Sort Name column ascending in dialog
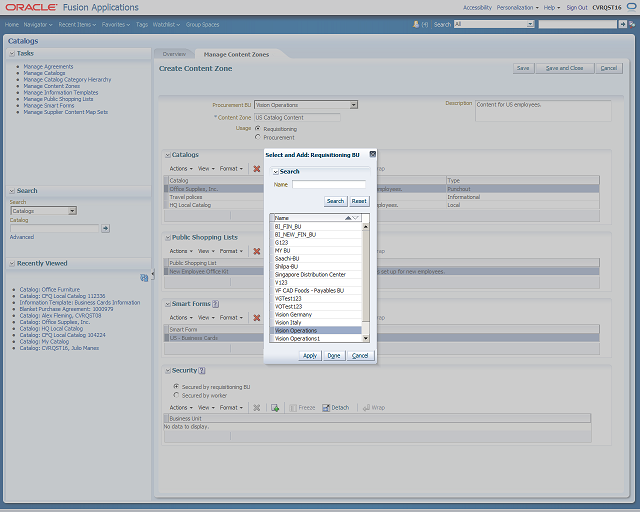 click(x=348, y=218)
